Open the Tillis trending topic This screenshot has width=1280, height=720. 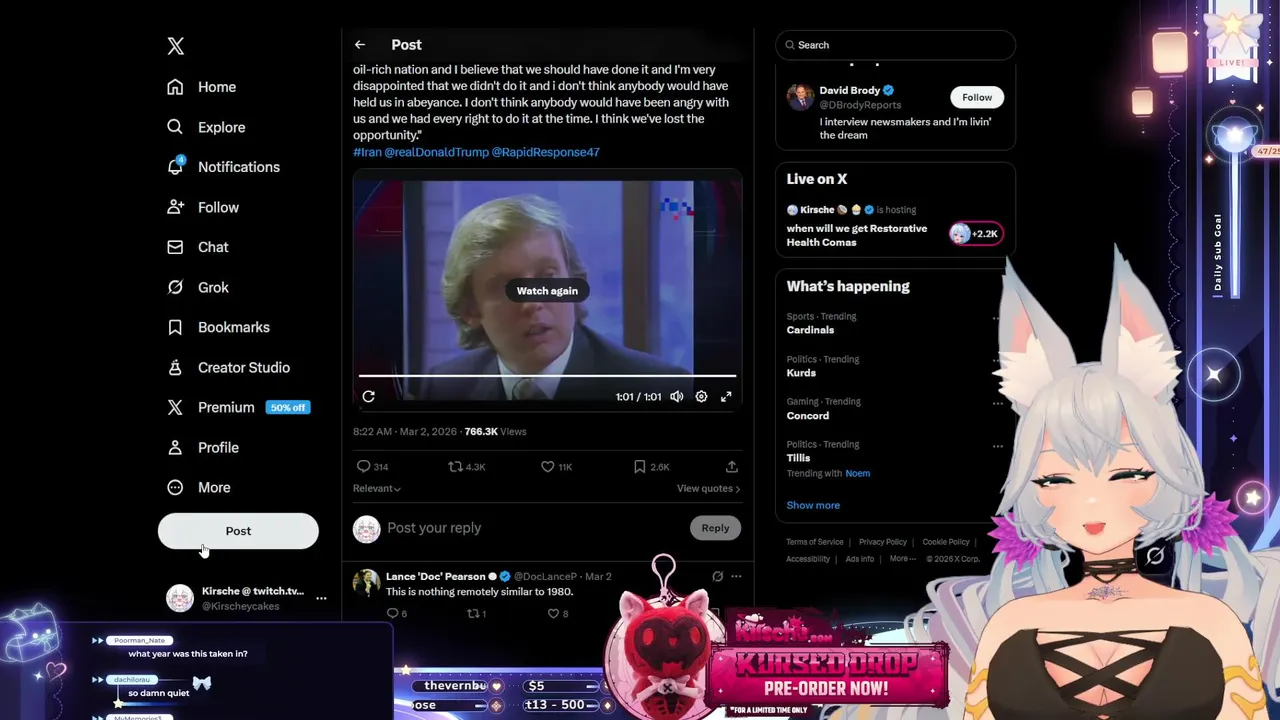point(798,458)
